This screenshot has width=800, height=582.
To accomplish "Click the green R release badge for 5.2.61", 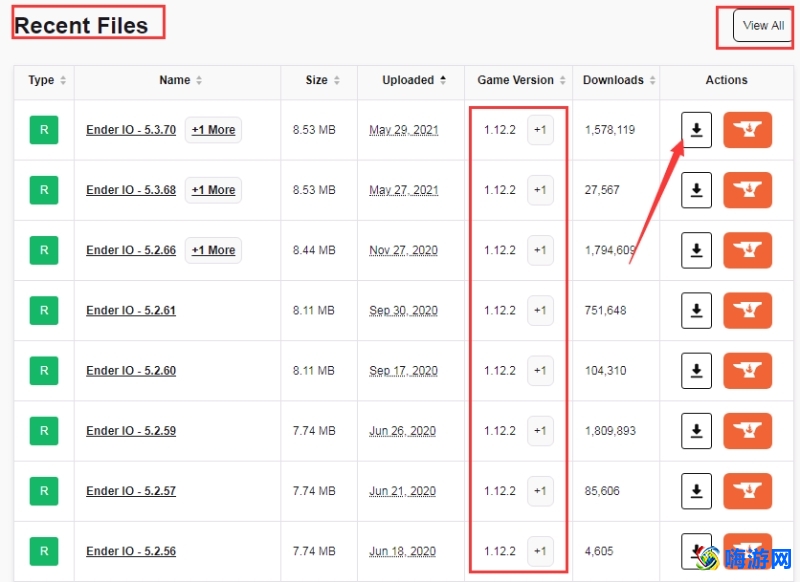I will (x=44, y=311).
